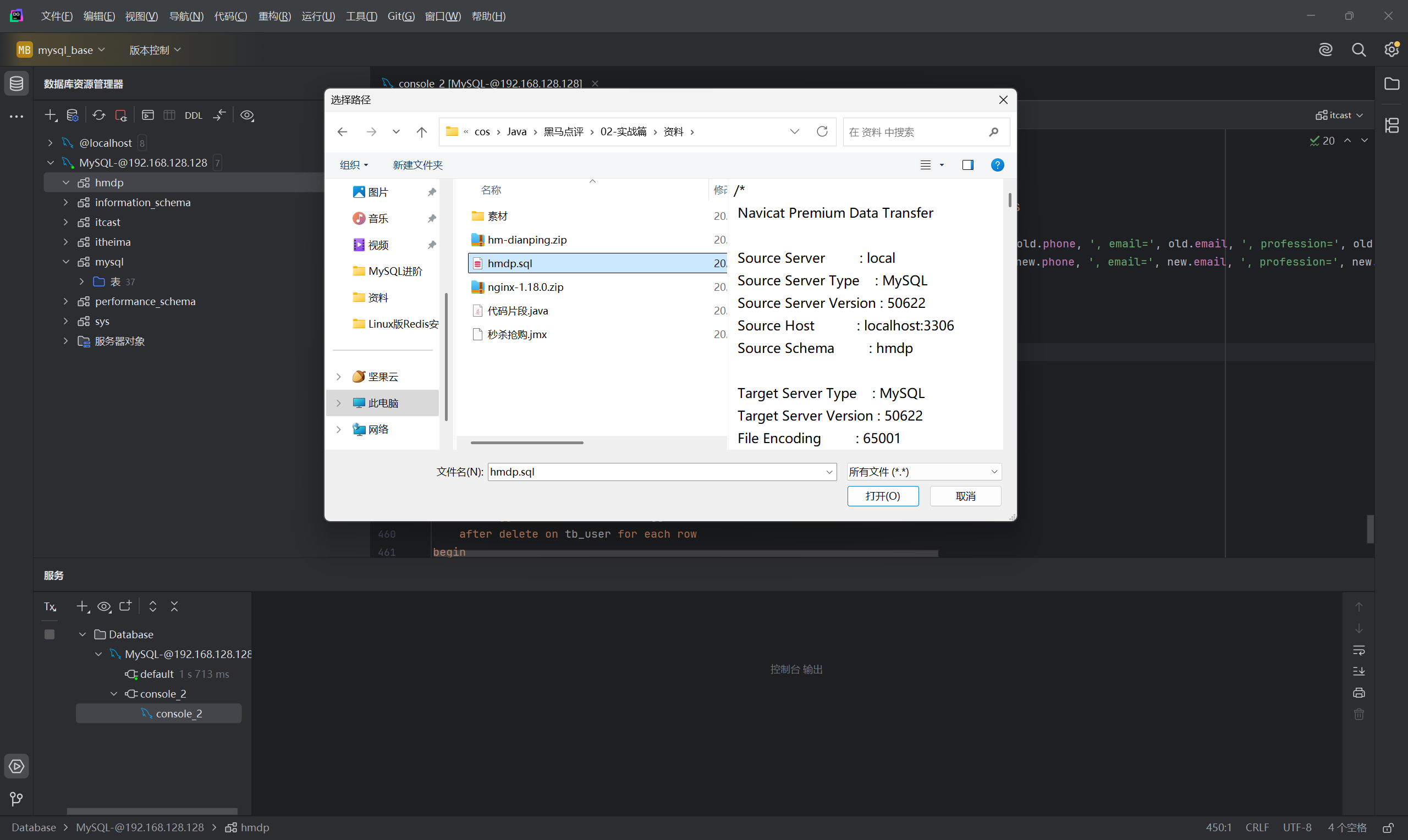Open the dialog help question mark
The height and width of the screenshot is (840, 1408).
point(997,165)
